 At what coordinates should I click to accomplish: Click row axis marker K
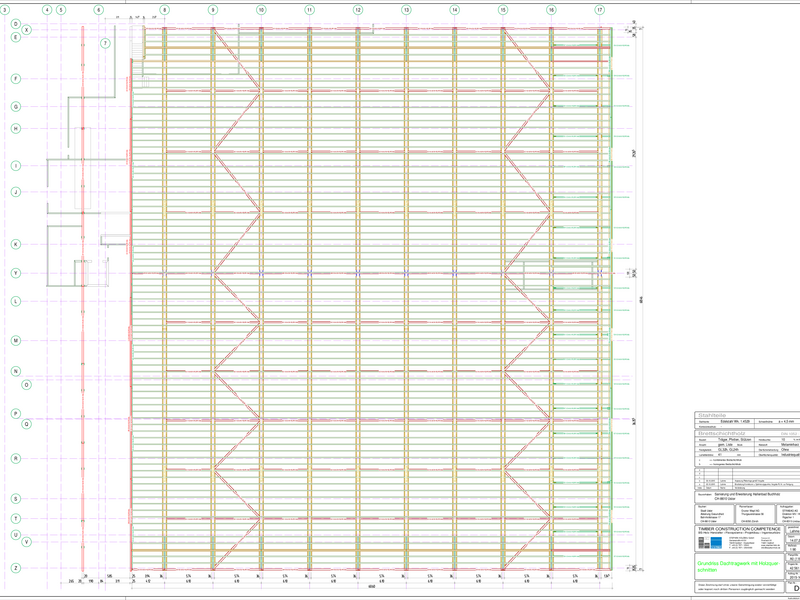16,244
